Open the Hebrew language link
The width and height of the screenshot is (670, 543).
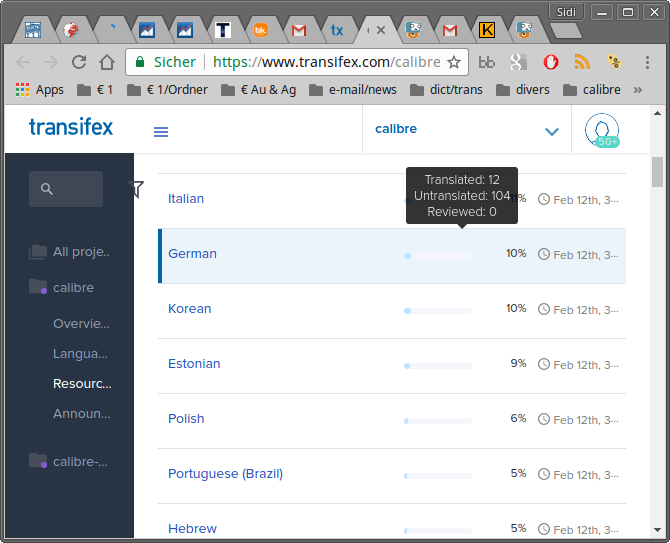coord(192,528)
